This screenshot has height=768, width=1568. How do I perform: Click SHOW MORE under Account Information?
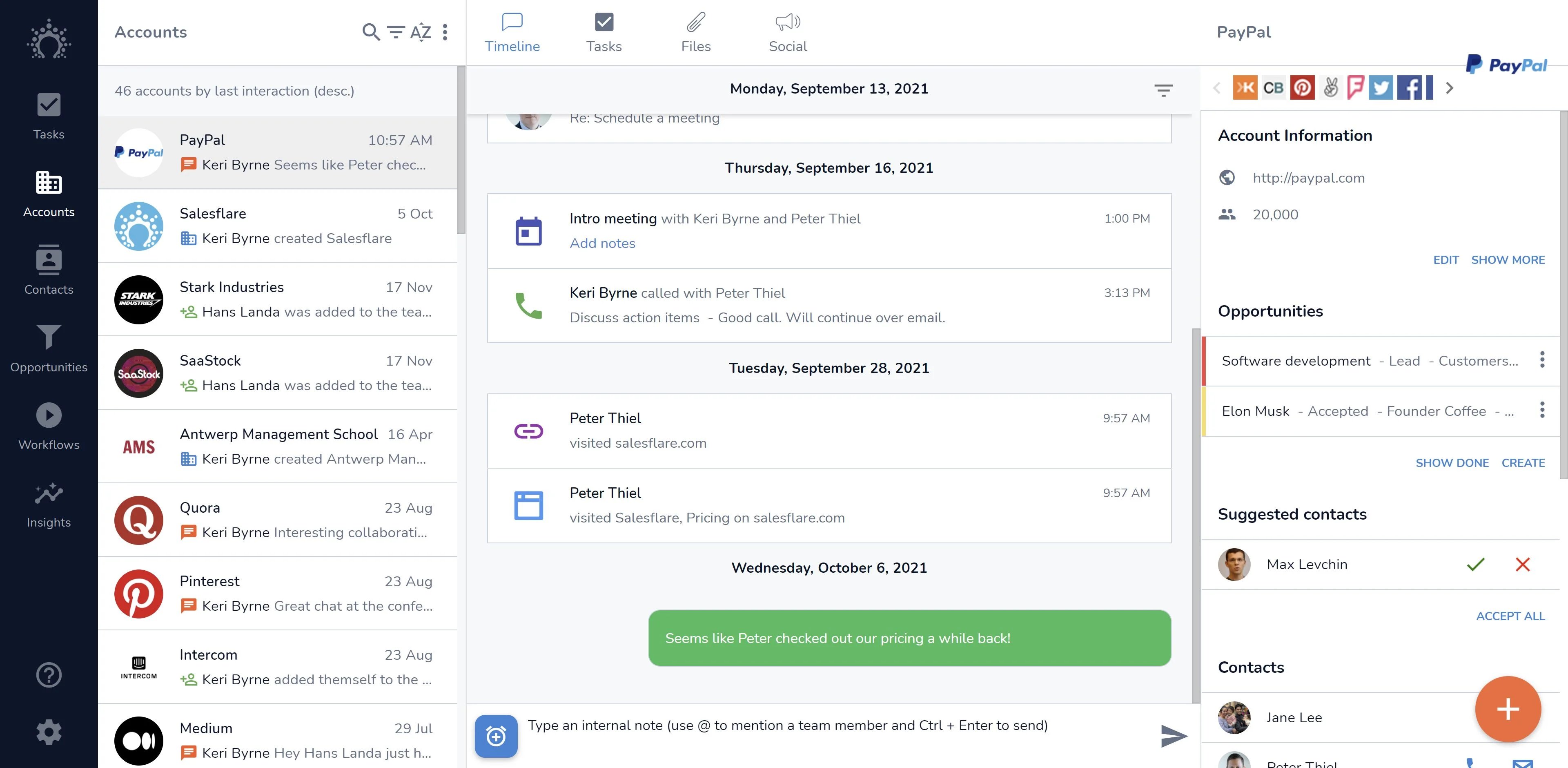coord(1508,260)
